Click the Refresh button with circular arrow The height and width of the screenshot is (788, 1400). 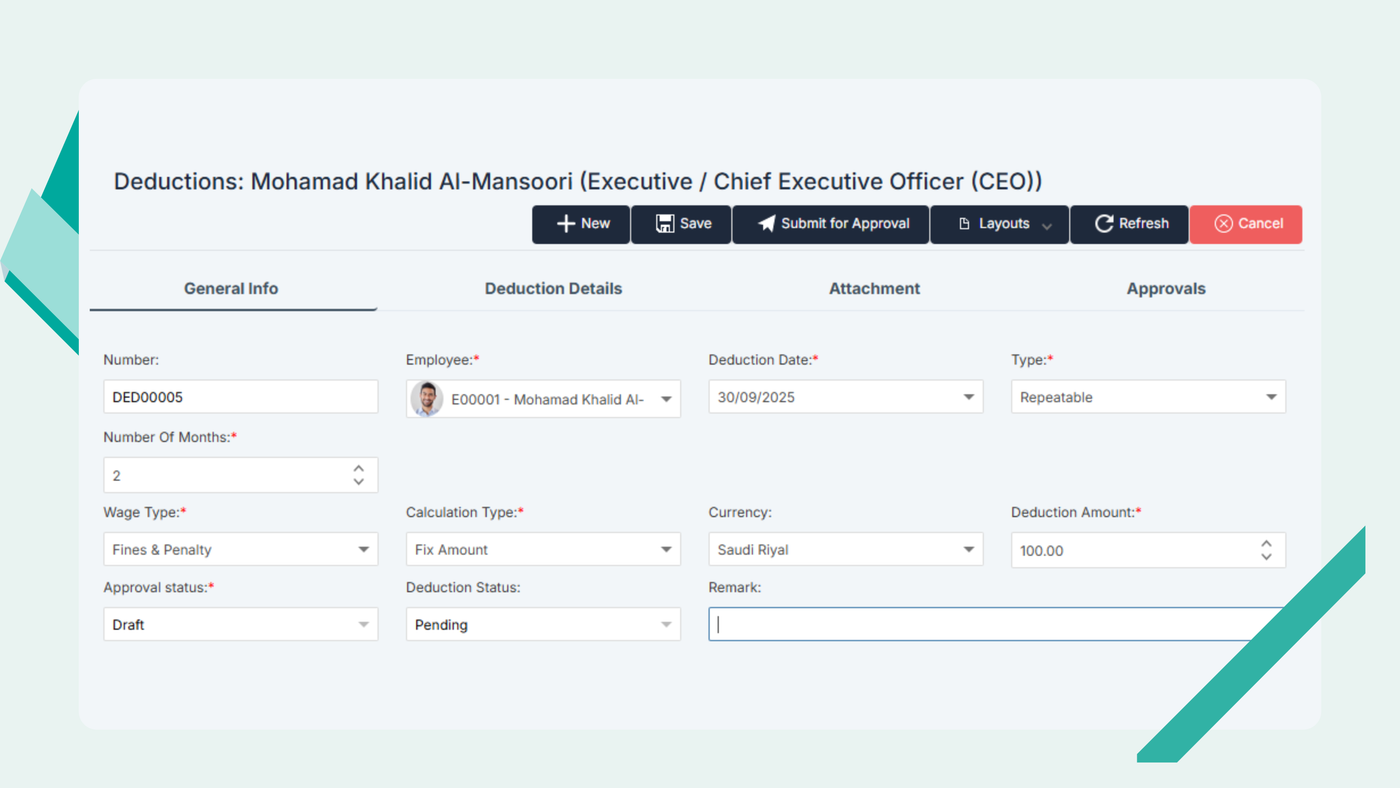(x=1130, y=224)
